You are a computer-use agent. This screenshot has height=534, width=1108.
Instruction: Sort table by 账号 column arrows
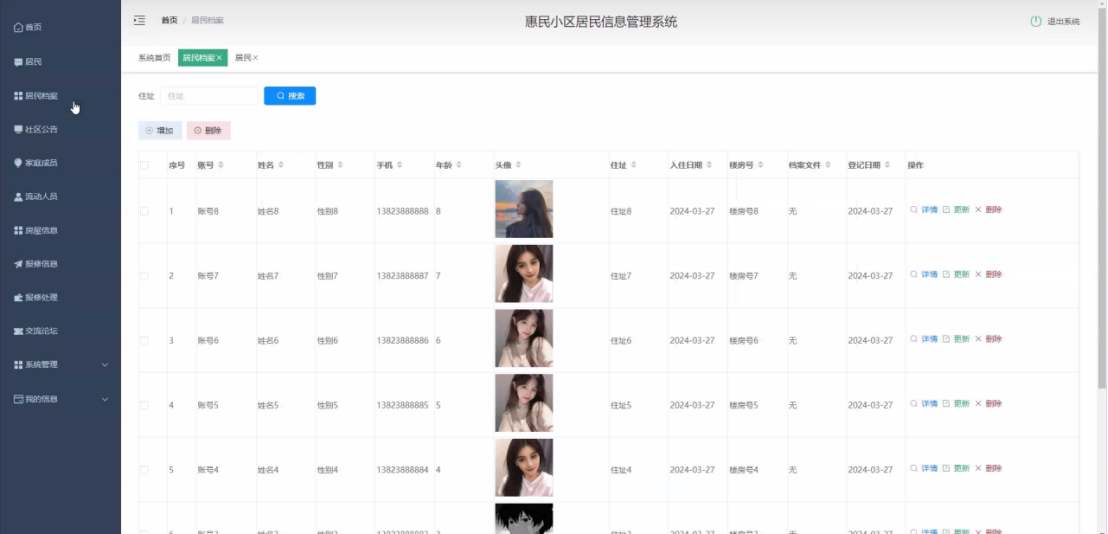(221, 165)
